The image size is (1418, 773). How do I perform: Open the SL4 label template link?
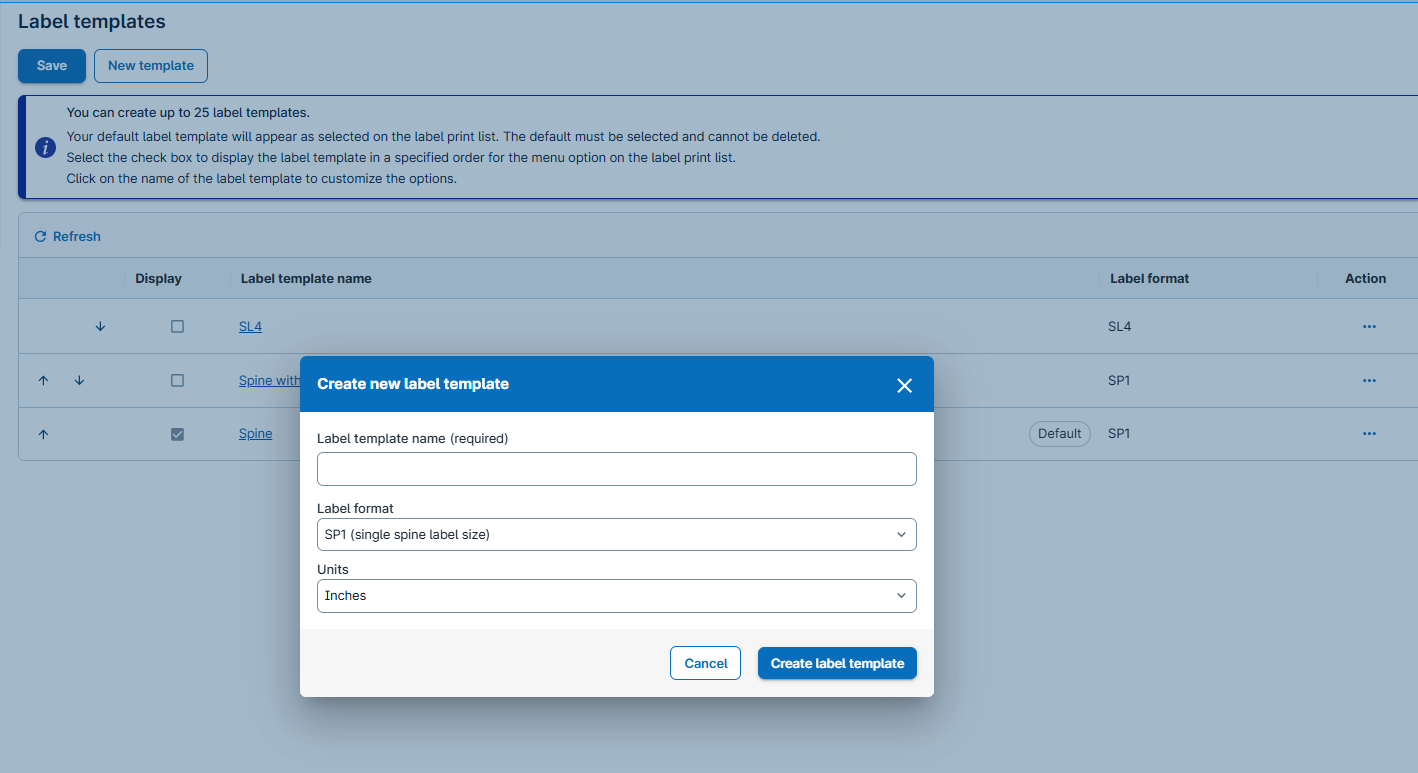pyautogui.click(x=250, y=326)
